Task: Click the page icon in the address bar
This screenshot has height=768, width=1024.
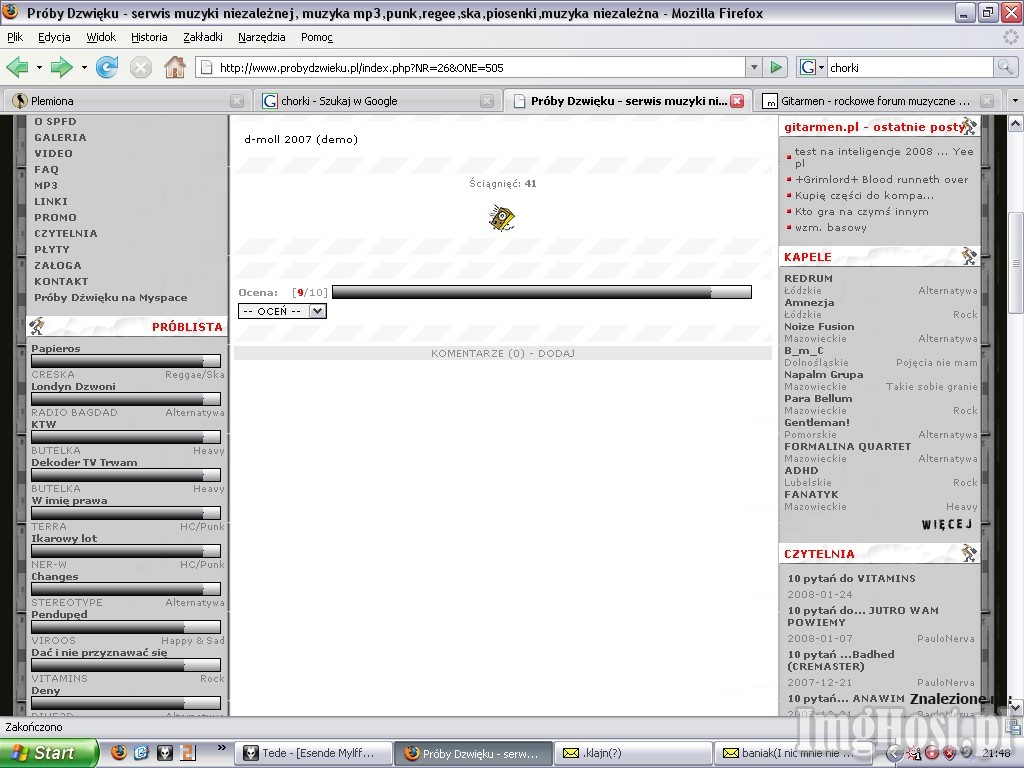Action: [206, 67]
